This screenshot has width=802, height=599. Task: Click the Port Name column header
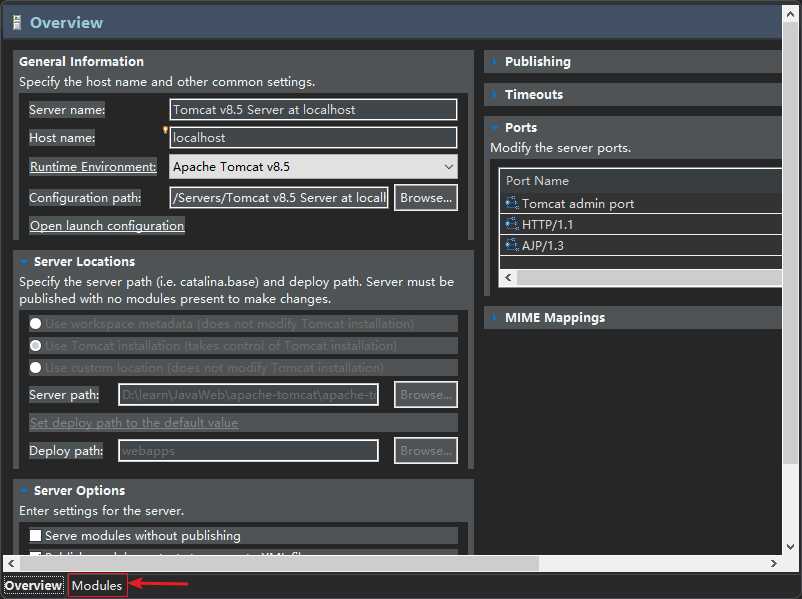coord(641,181)
